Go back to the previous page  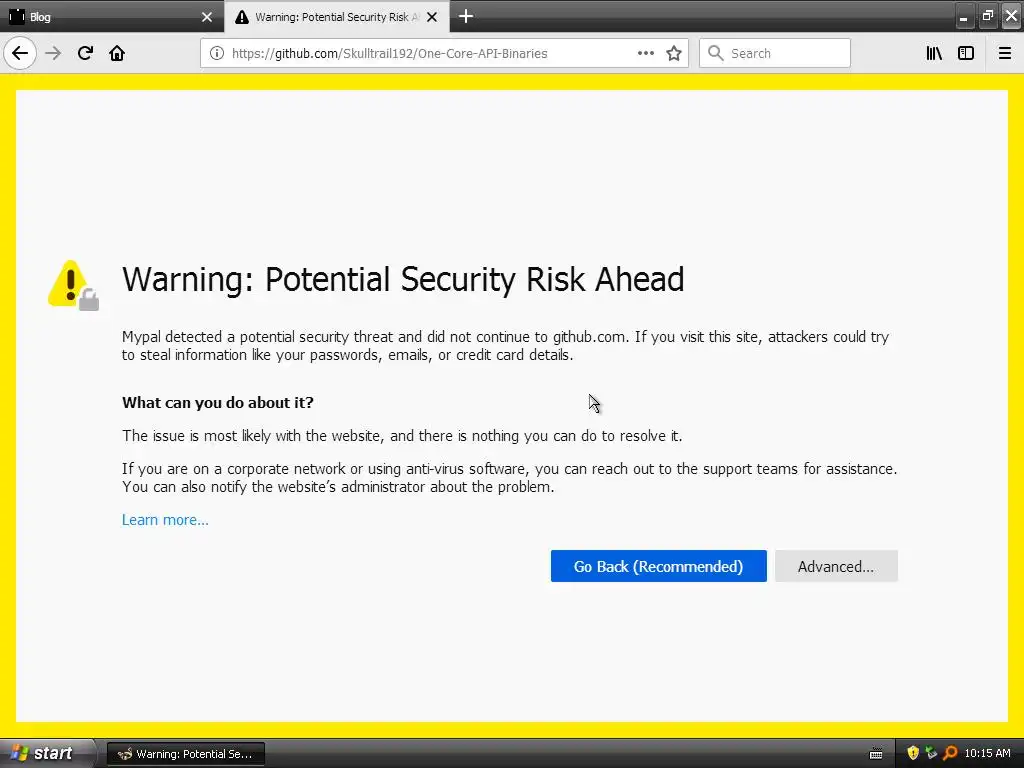coord(20,53)
